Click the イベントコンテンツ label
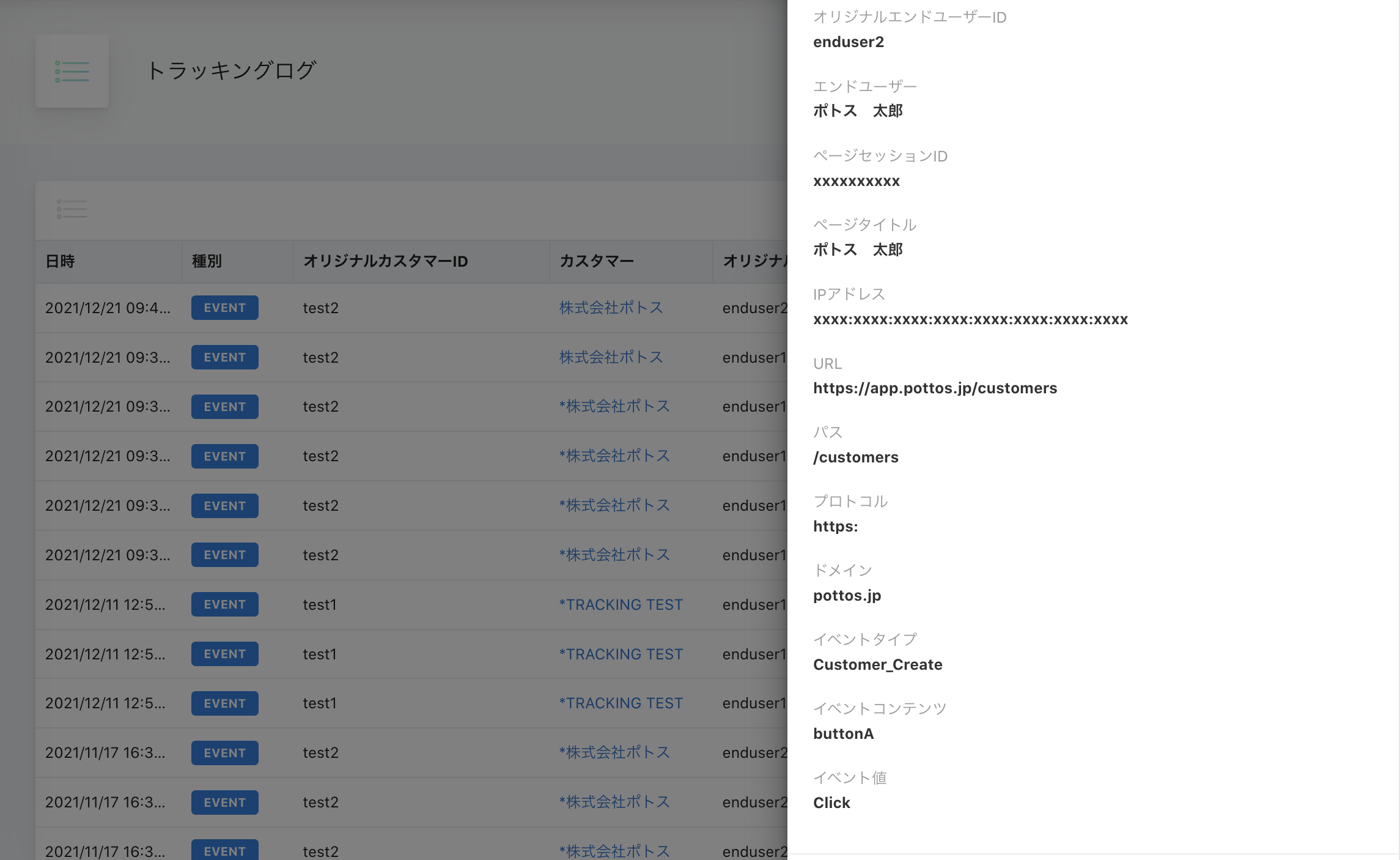The image size is (1400, 860). pos(880,708)
